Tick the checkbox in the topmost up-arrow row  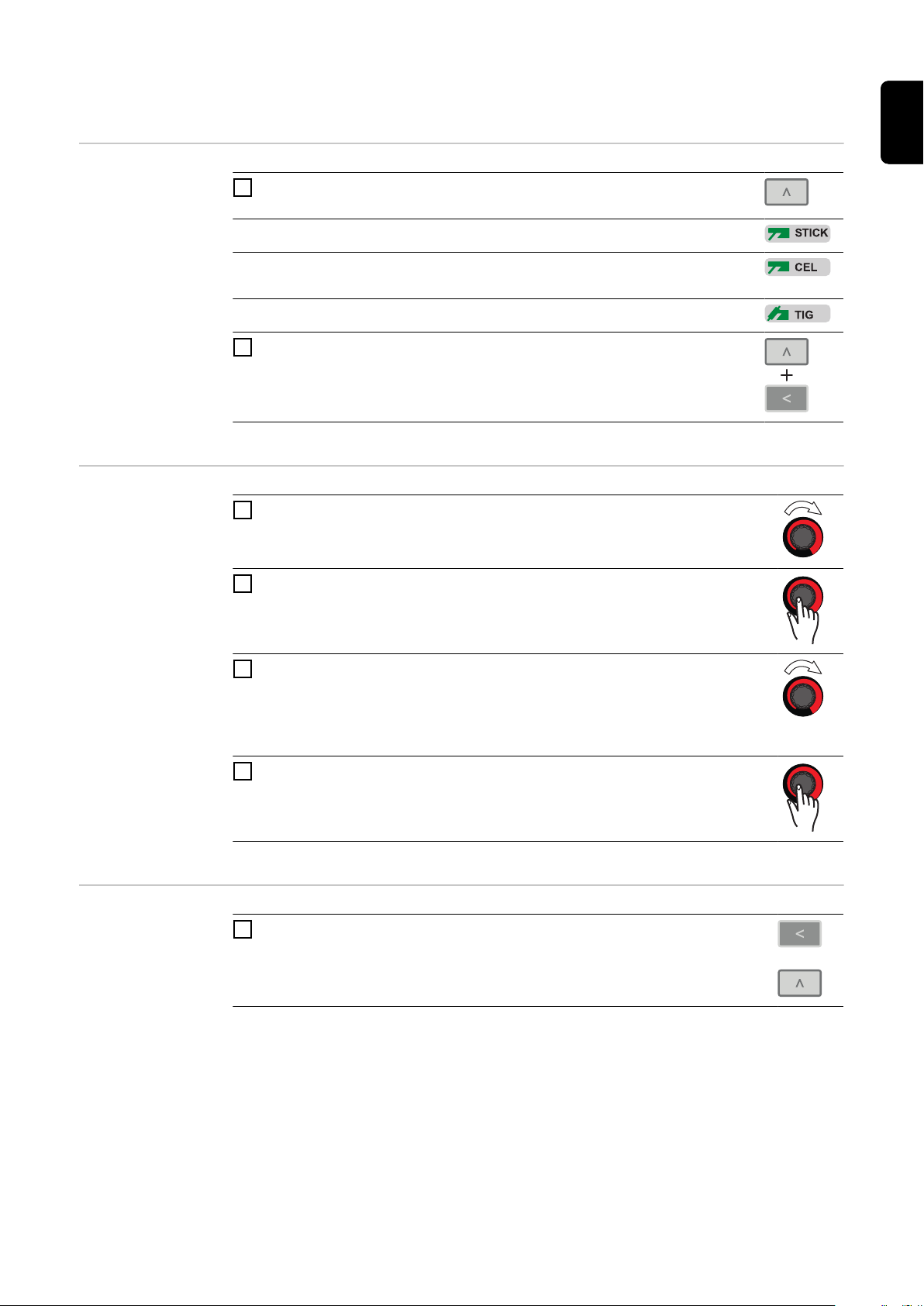(x=243, y=188)
